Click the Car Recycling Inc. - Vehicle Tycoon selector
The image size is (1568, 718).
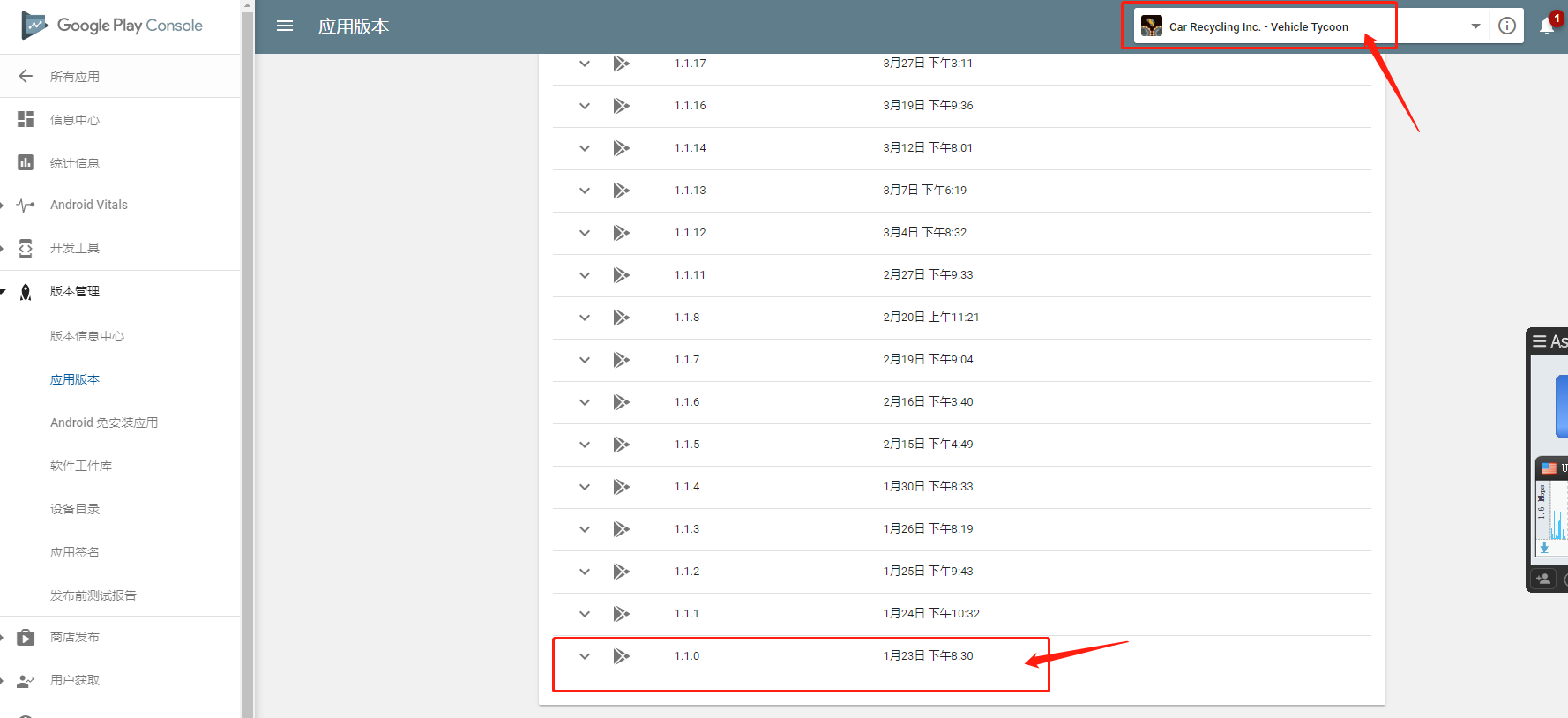tap(1311, 26)
